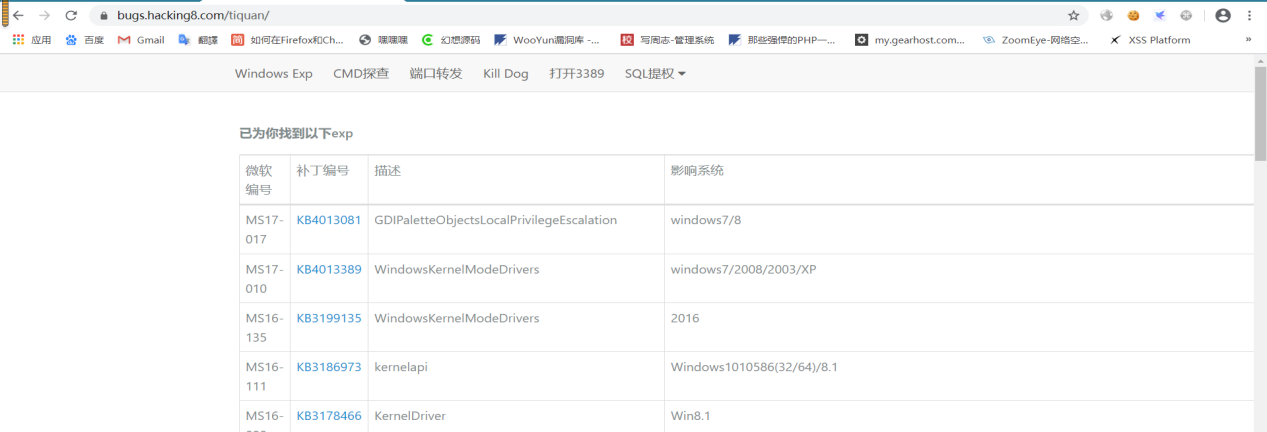Image resolution: width=1267 pixels, height=432 pixels.
Task: Open the 打开3389 nav item
Action: tap(577, 74)
